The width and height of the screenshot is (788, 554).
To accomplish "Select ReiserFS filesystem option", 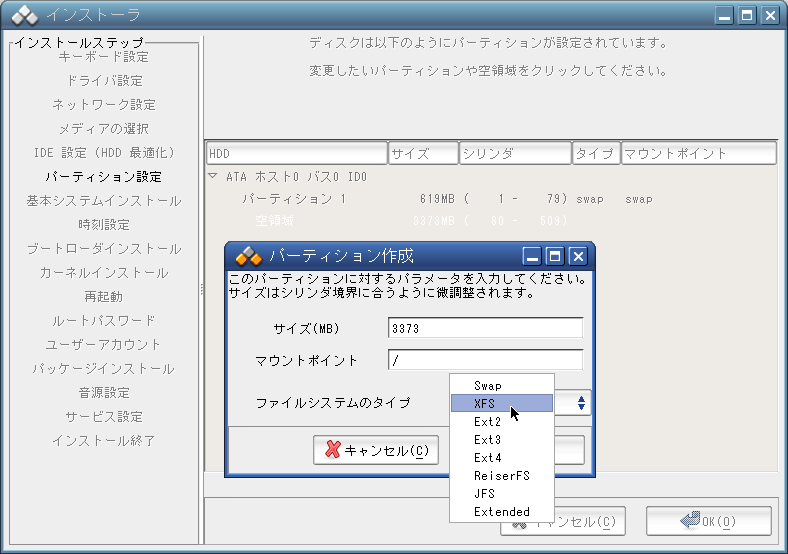I will click(x=500, y=475).
